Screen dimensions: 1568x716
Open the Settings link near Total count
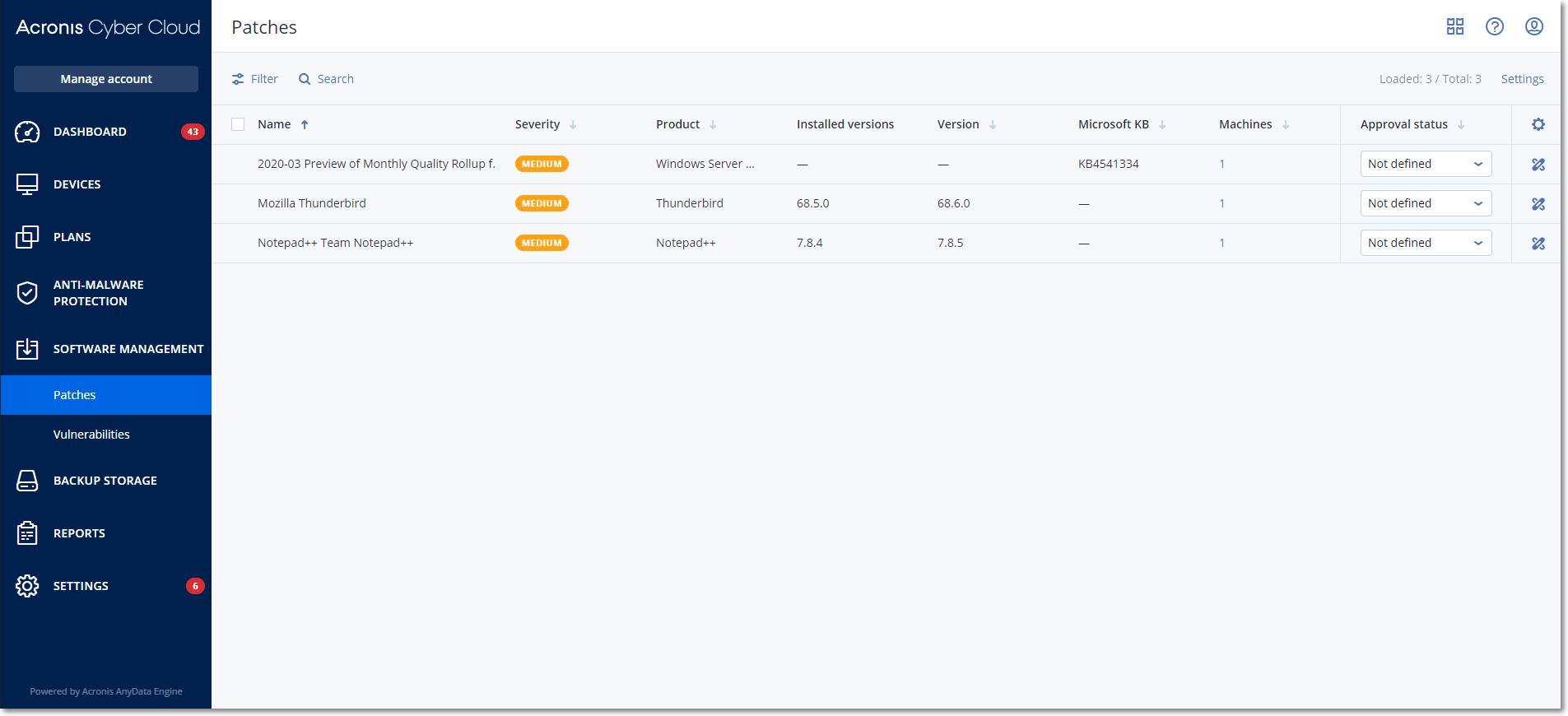point(1522,79)
